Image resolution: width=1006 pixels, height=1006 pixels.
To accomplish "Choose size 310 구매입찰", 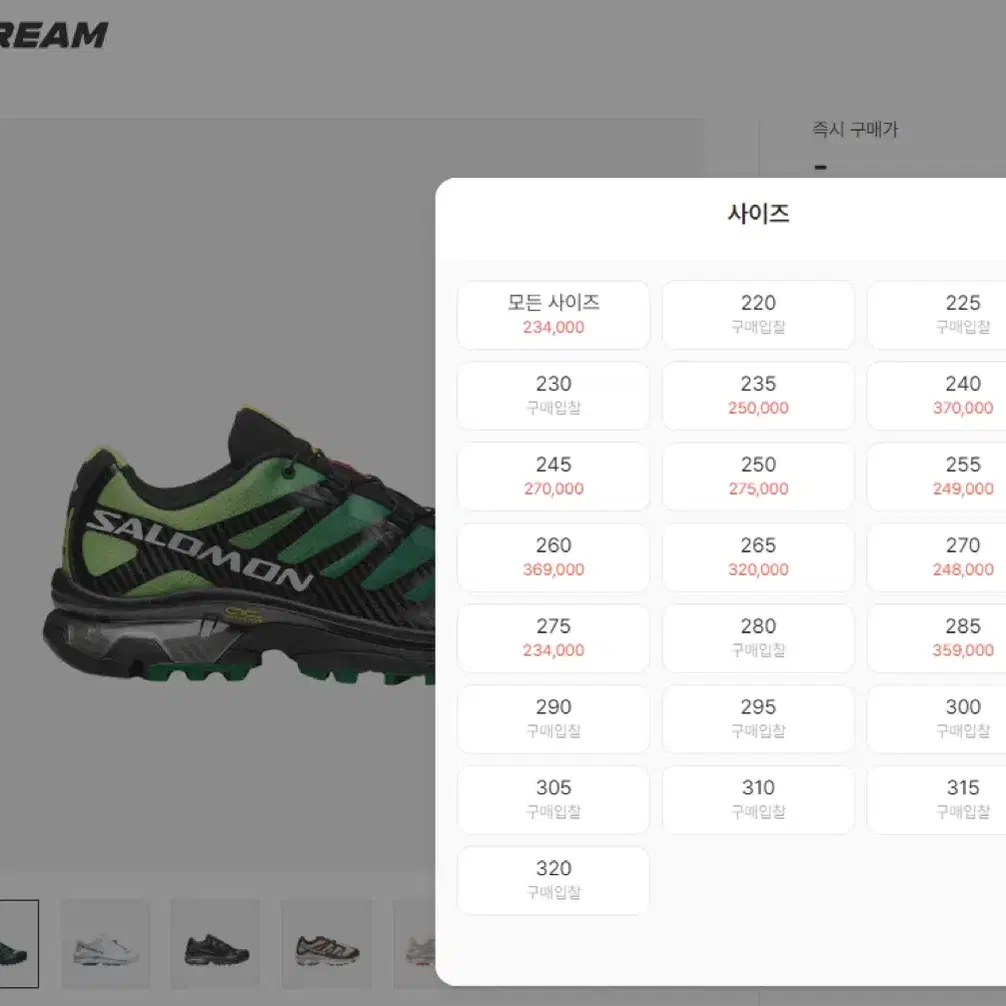I will 758,800.
